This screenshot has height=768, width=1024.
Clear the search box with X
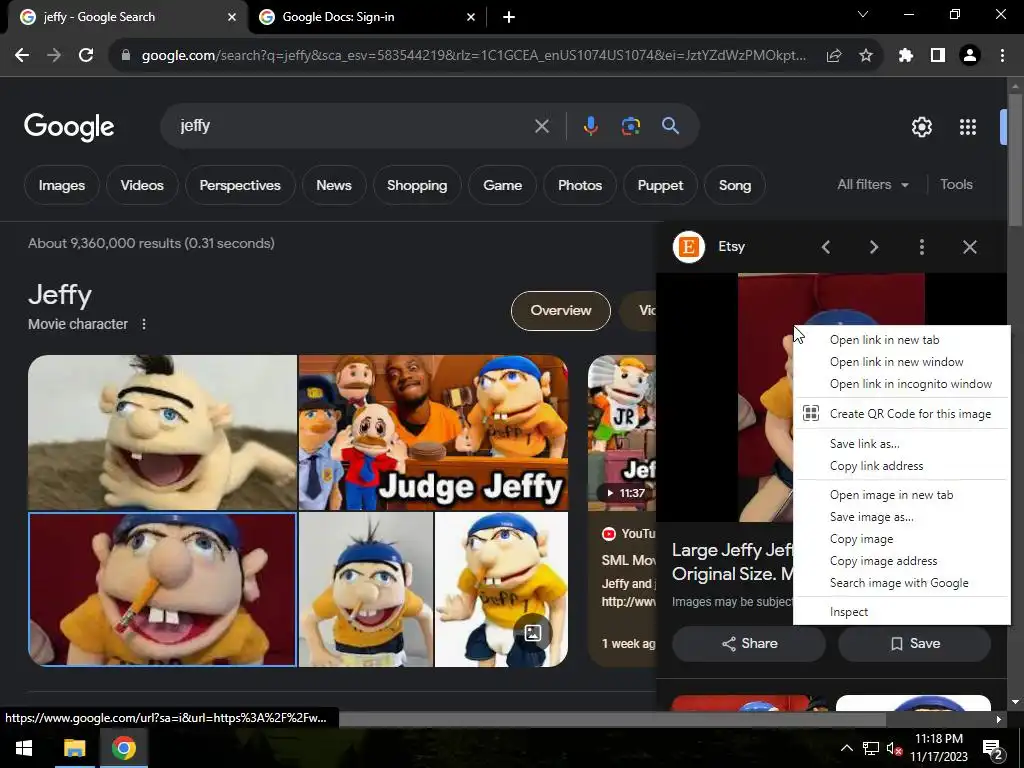coord(542,126)
